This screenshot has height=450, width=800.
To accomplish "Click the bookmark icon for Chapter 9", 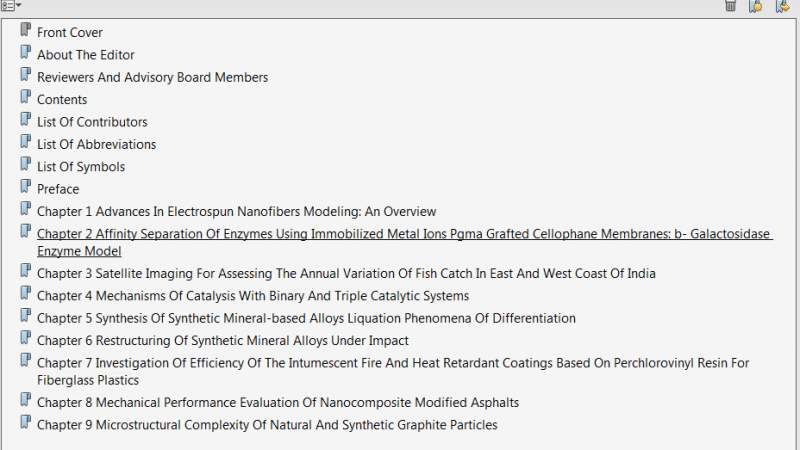I will click(26, 423).
